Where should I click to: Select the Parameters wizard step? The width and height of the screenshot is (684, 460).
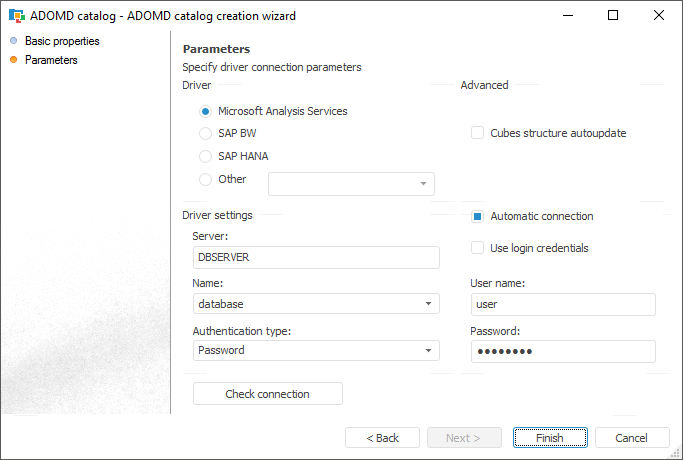(51, 60)
